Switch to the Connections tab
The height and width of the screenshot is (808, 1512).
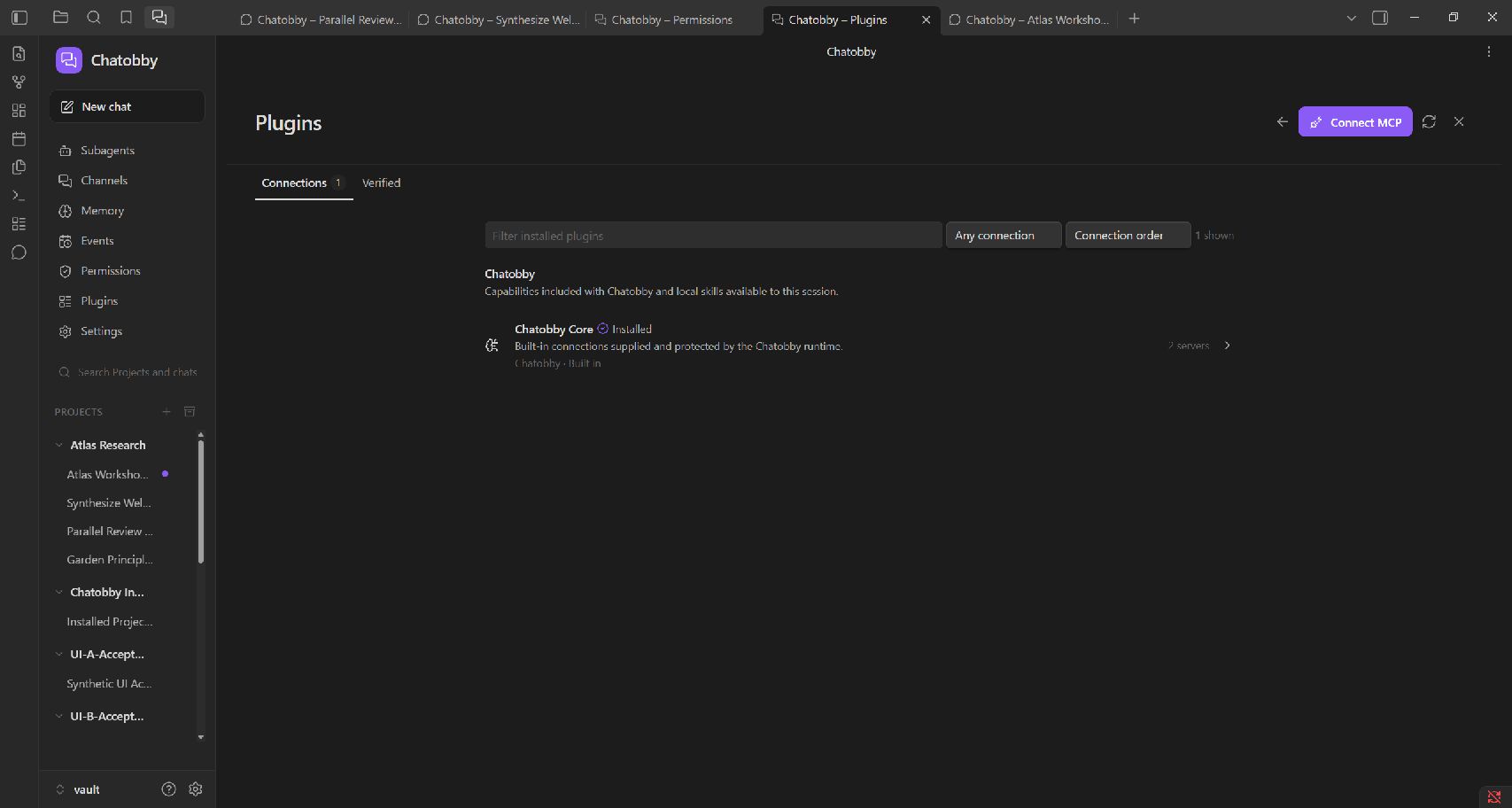[x=303, y=183]
